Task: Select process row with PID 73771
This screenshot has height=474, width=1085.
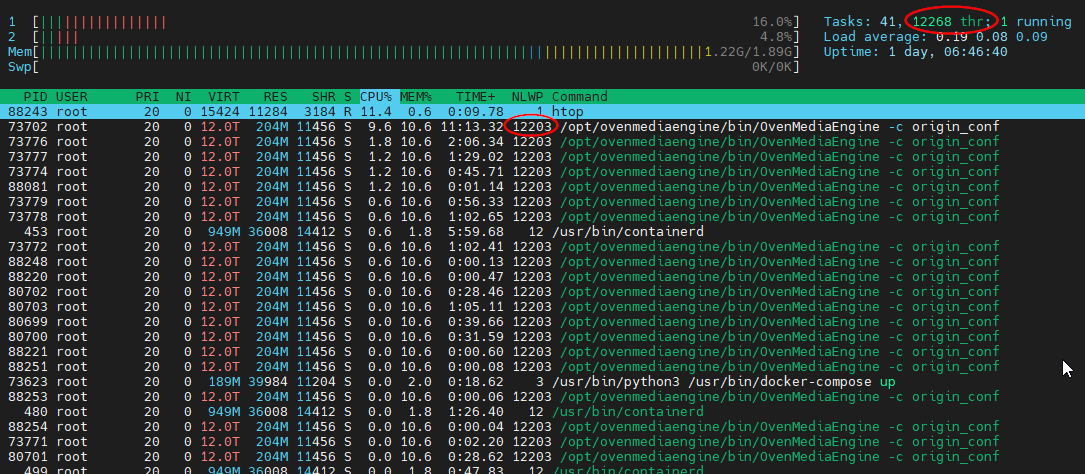Action: point(542,441)
